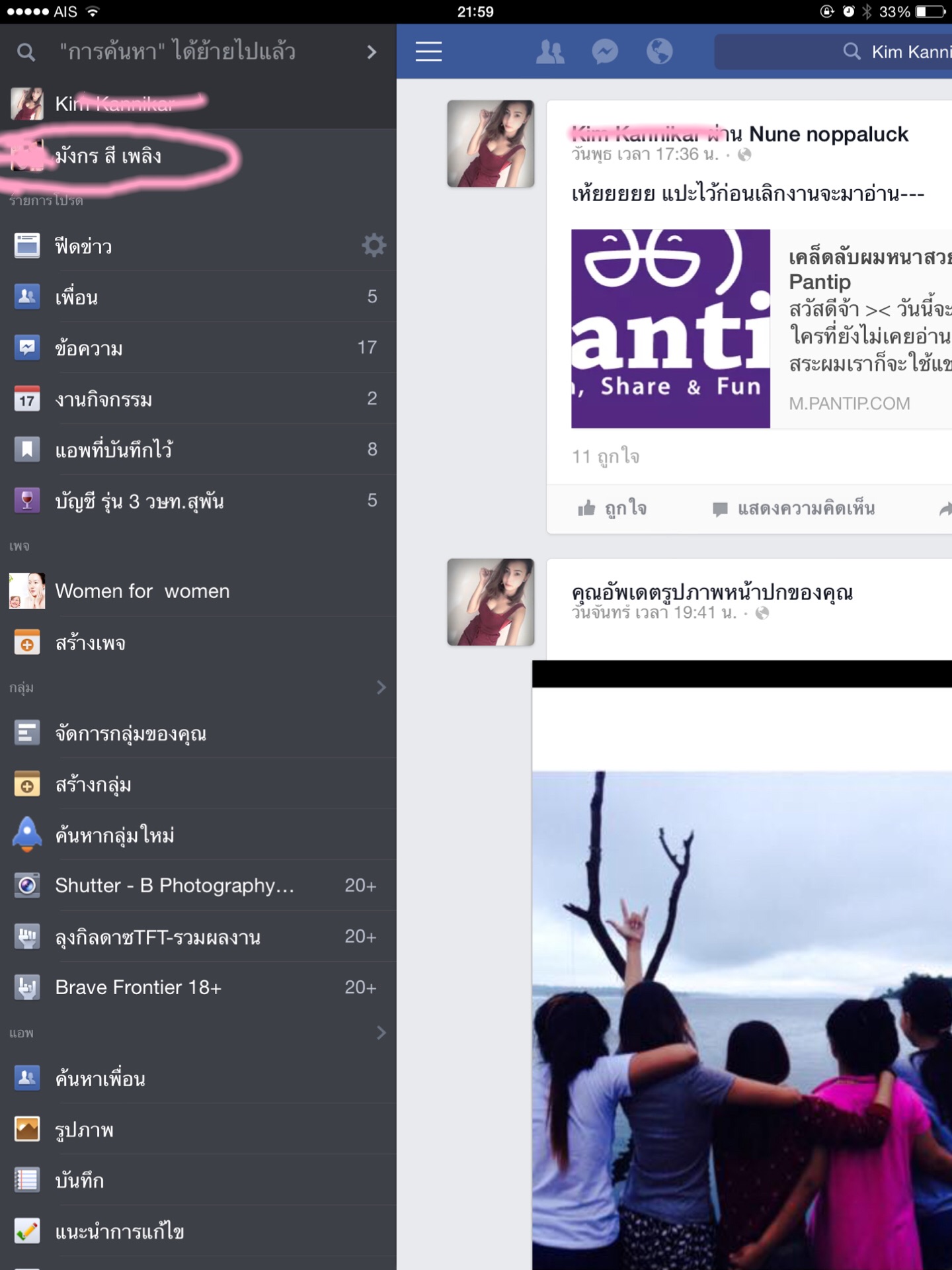Screen dimensions: 952x1270
Task: Tap the share arrow on Pantip post
Action: 945,508
